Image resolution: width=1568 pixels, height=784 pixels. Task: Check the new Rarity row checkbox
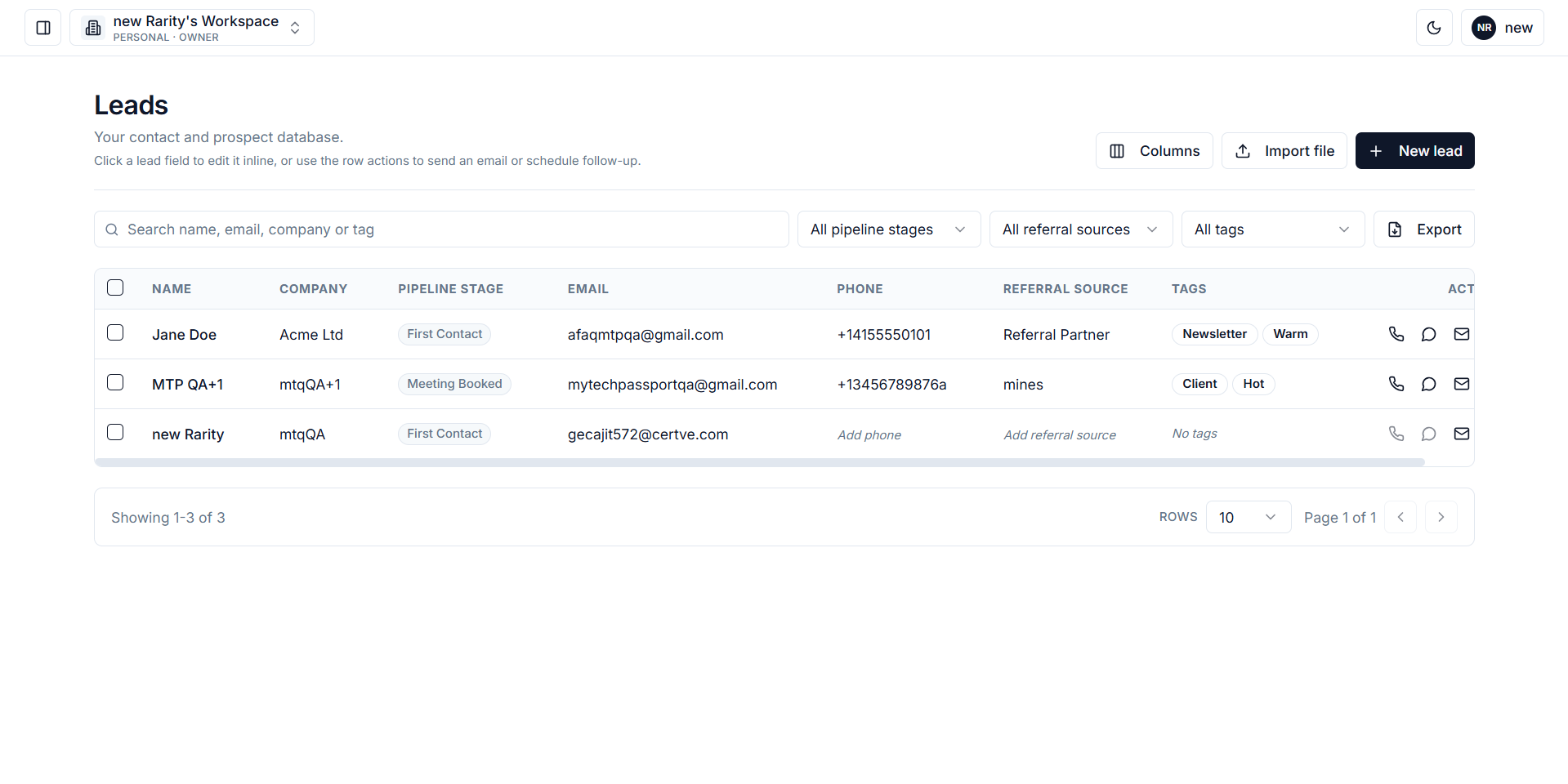115,432
